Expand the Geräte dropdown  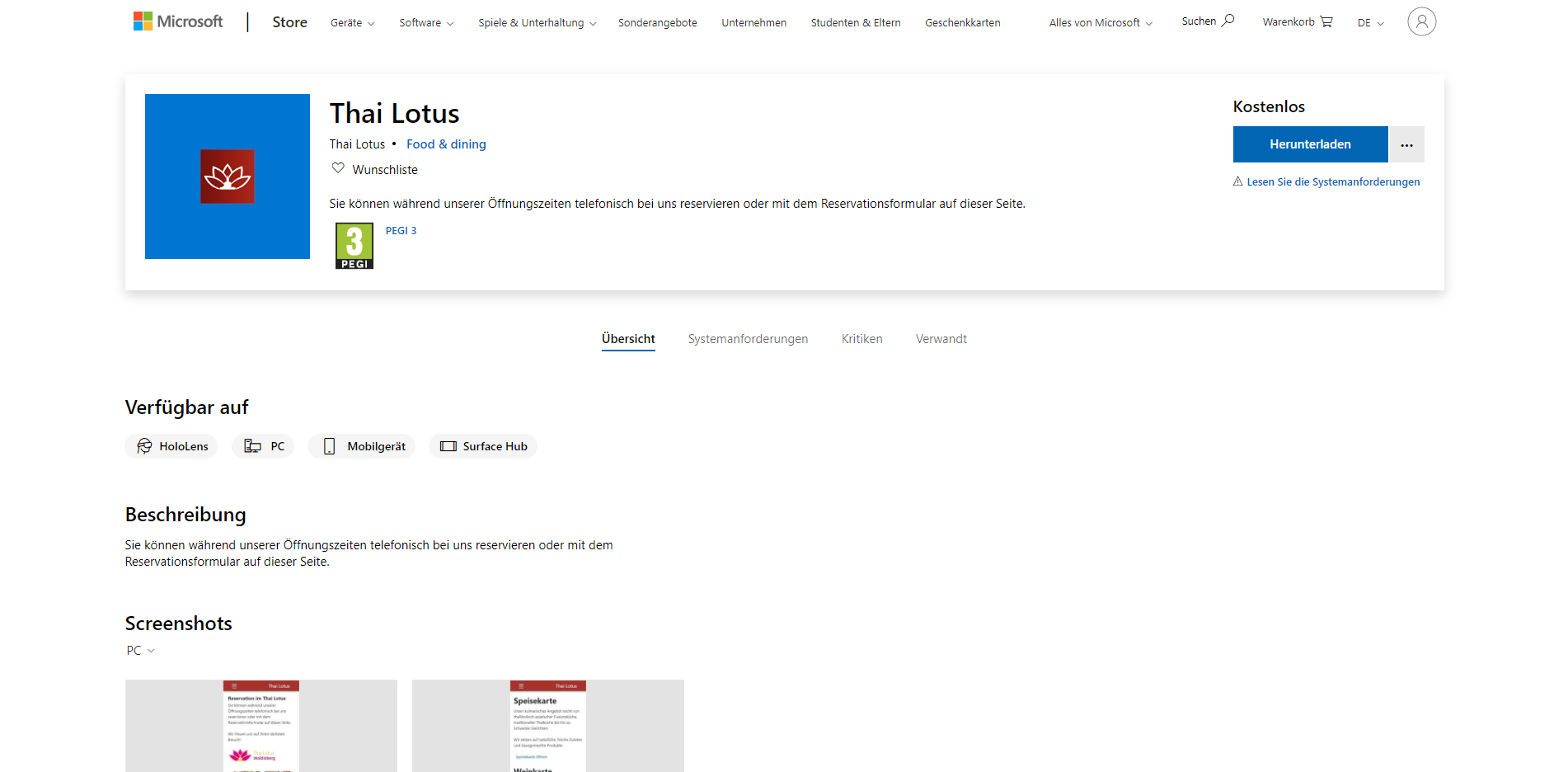click(x=352, y=22)
